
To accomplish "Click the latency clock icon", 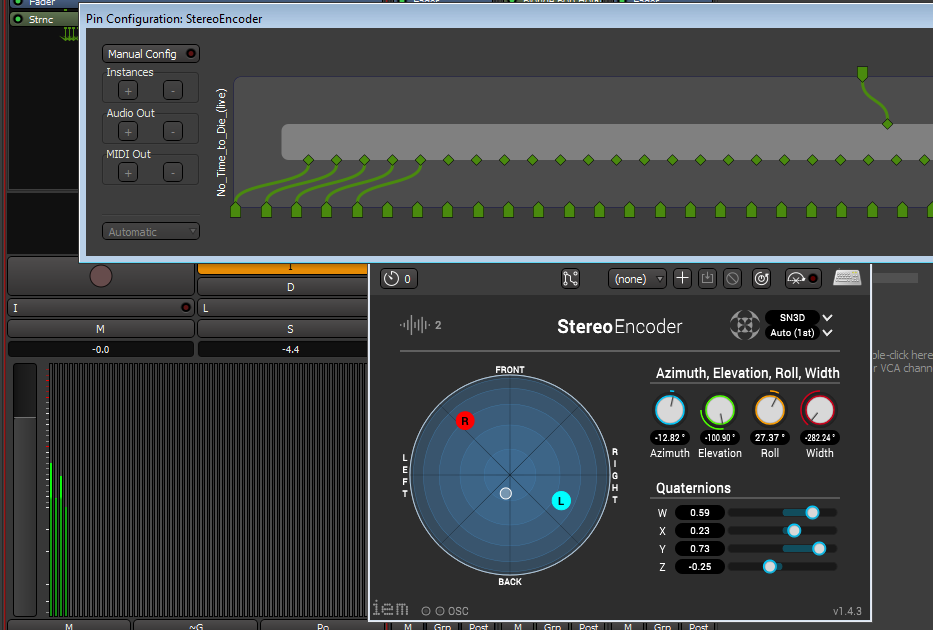I will point(398,279).
